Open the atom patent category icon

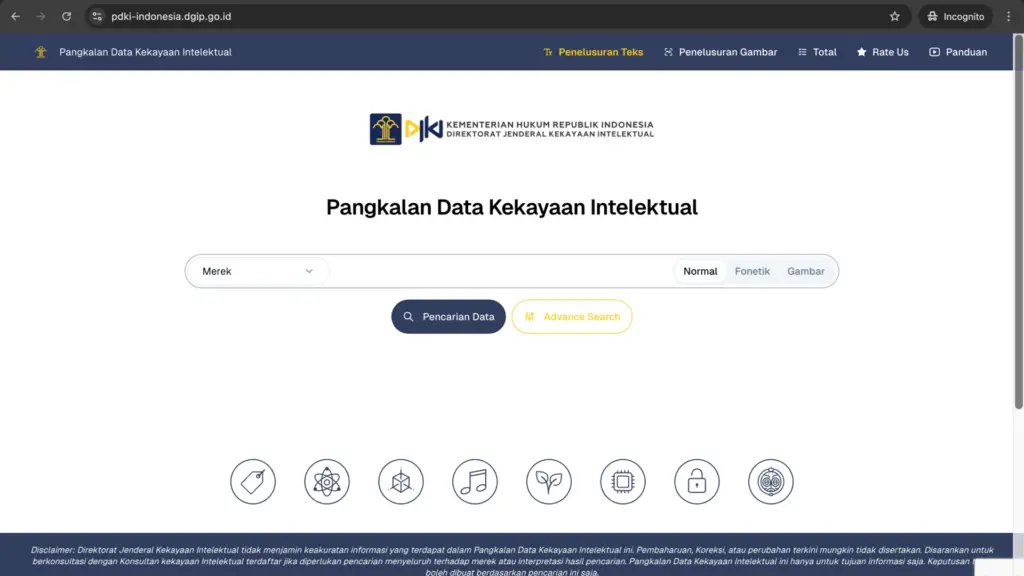pos(327,482)
